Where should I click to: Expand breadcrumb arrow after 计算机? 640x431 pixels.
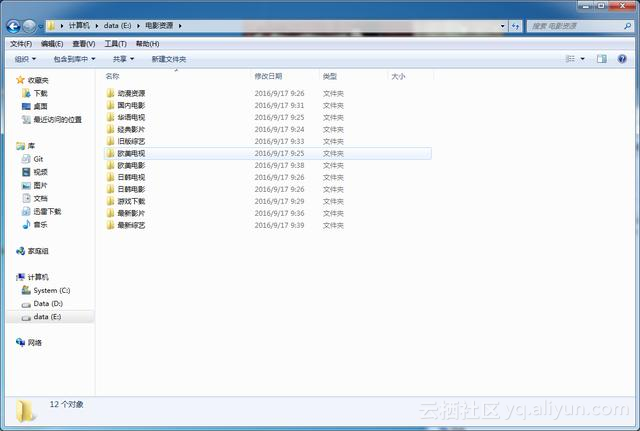click(97, 26)
